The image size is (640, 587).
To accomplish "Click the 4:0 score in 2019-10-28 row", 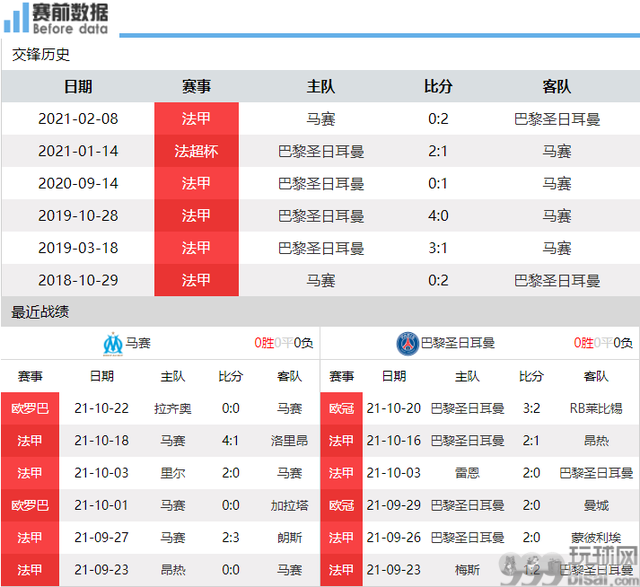I will tap(438, 216).
